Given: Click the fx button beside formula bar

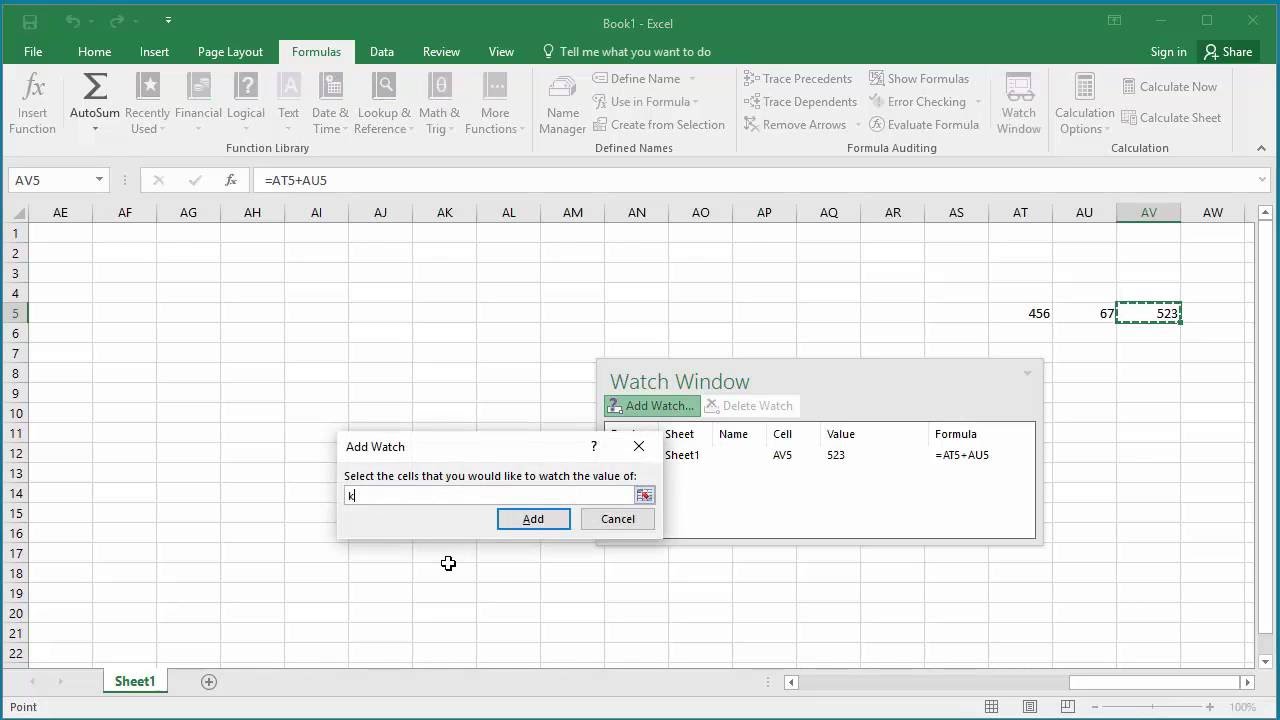Looking at the screenshot, I should [x=231, y=180].
